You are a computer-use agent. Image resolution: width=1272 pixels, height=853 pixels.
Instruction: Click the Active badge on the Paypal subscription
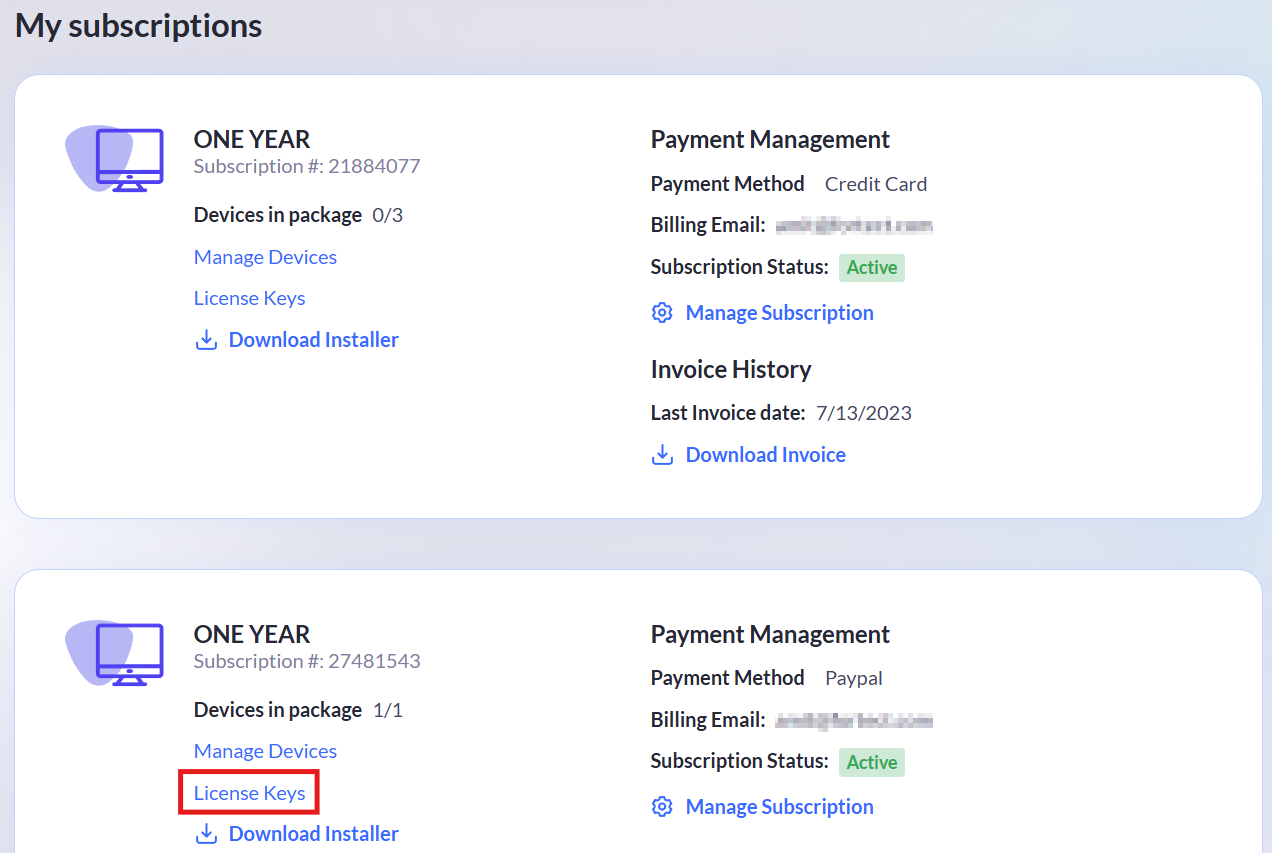871,762
